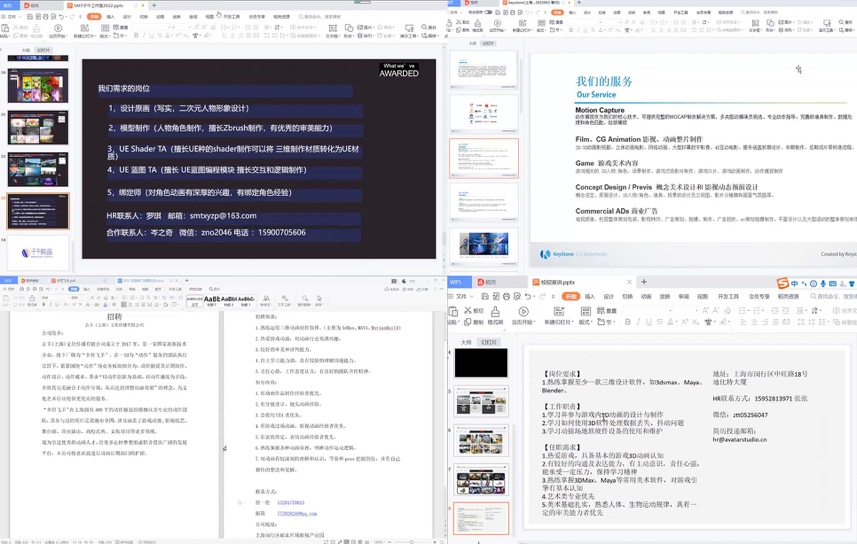Click Bold B icon in bottom-right window
This screenshot has height=544, width=857.
[x=628, y=322]
